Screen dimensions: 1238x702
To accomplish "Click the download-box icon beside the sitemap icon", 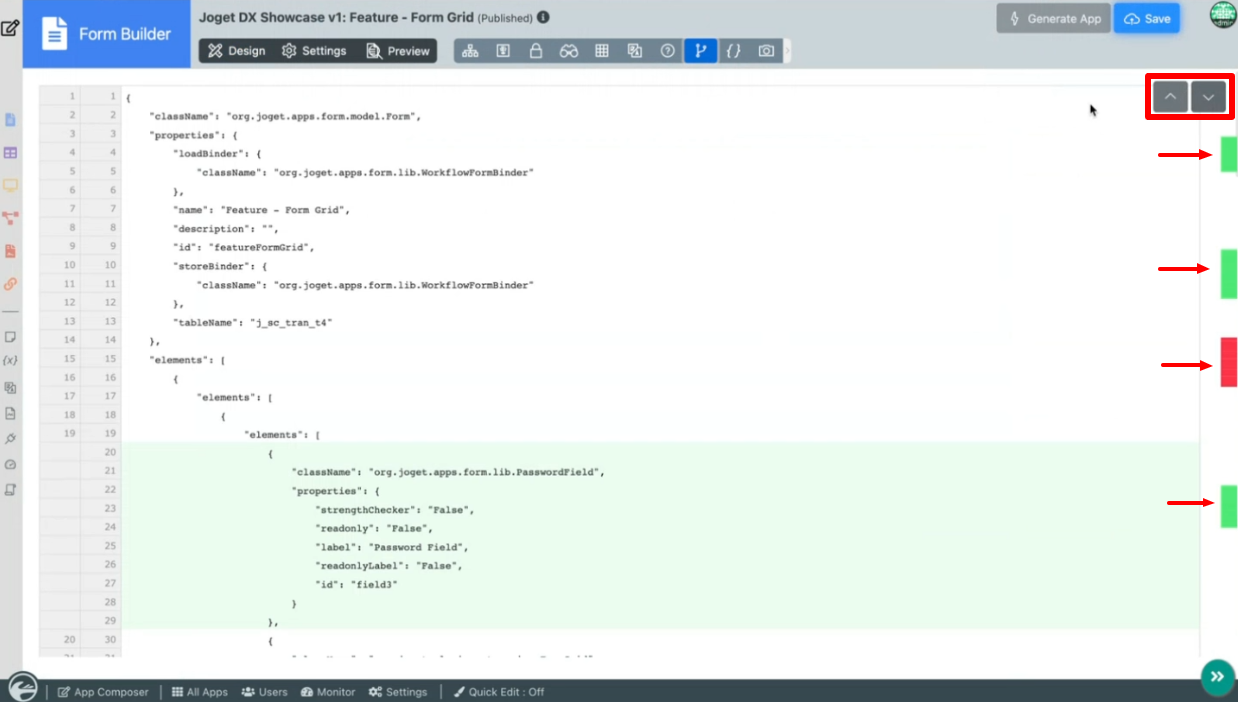I will 503,51.
